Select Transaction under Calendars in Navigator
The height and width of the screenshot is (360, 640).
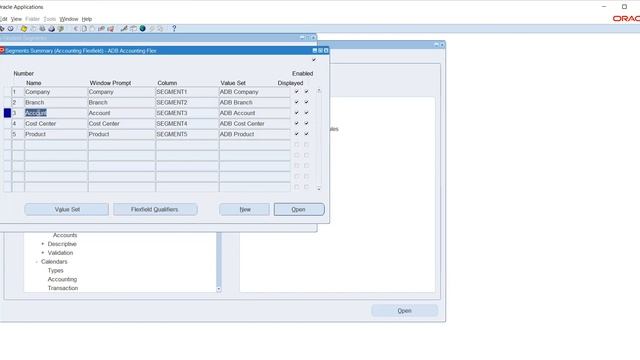tap(62, 288)
